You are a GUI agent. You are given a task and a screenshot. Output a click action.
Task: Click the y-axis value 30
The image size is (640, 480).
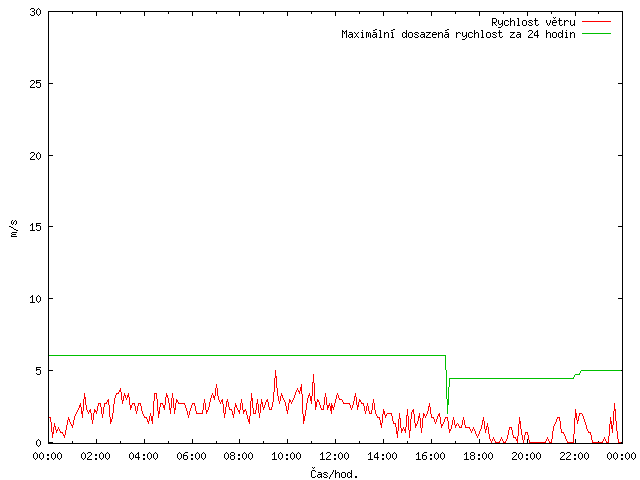(36, 12)
